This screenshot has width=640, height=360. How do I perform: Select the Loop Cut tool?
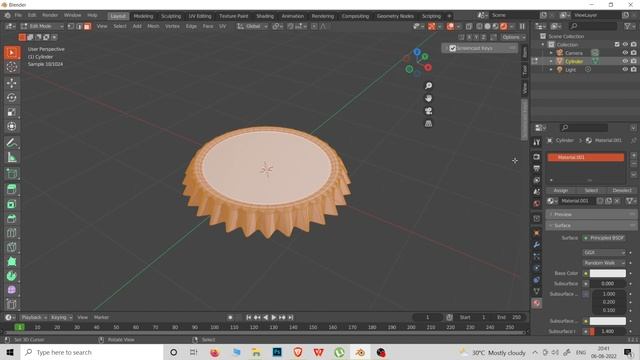point(11,233)
